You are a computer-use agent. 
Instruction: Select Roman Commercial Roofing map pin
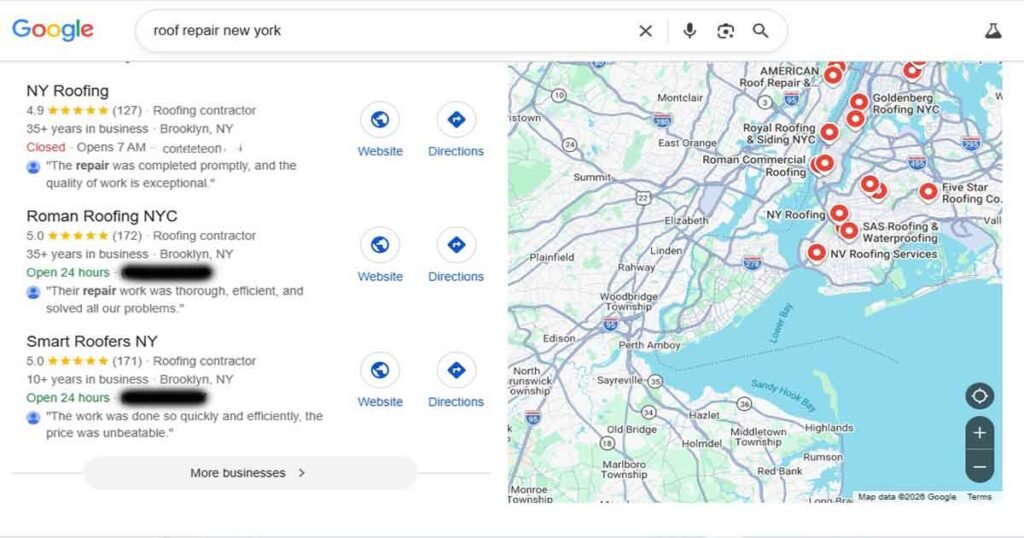(x=825, y=163)
